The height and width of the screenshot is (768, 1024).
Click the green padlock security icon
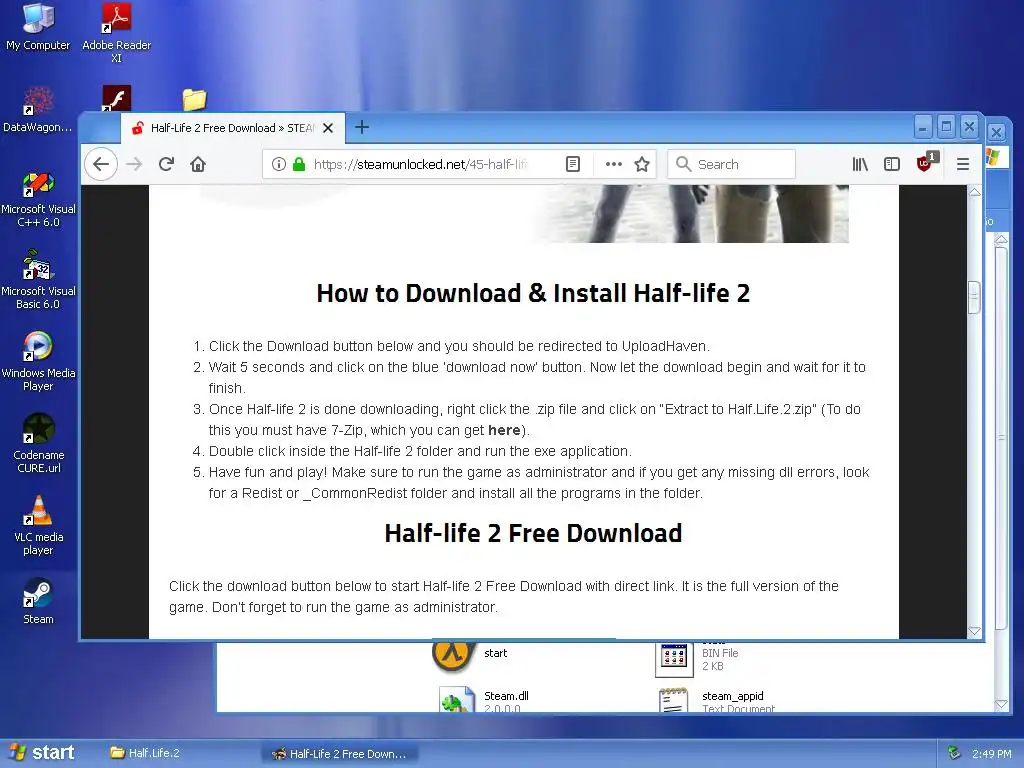click(x=299, y=164)
